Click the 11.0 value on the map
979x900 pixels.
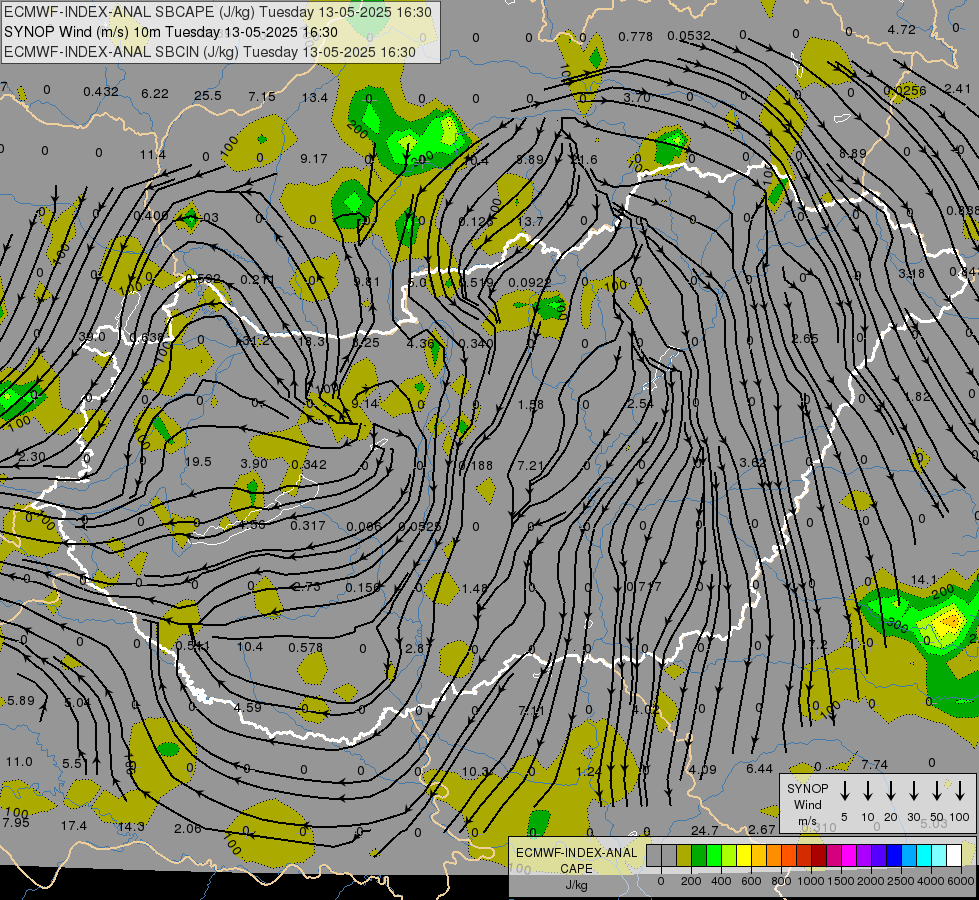point(19,761)
